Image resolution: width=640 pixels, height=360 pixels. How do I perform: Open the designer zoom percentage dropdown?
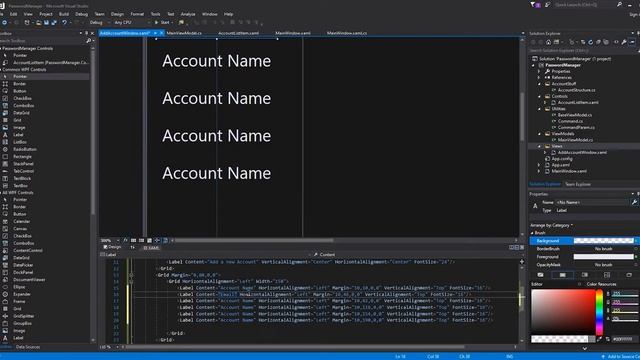(x=110, y=240)
